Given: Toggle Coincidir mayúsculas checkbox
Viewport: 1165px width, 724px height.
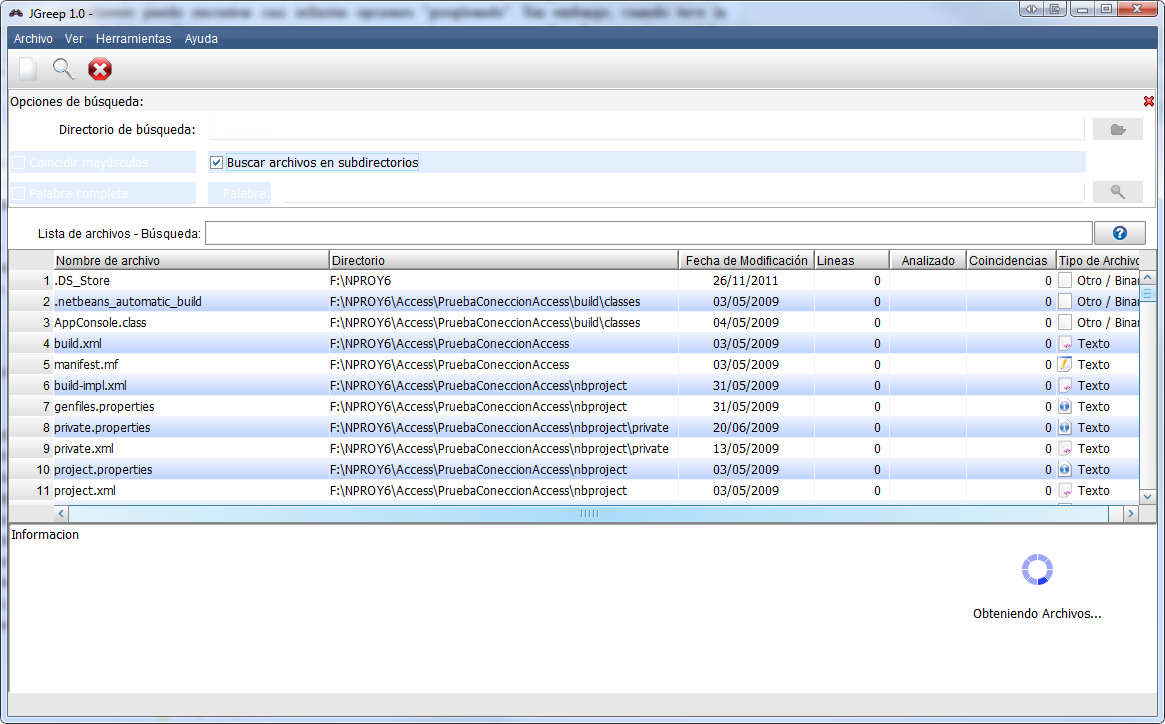Looking at the screenshot, I should pyautogui.click(x=19, y=163).
